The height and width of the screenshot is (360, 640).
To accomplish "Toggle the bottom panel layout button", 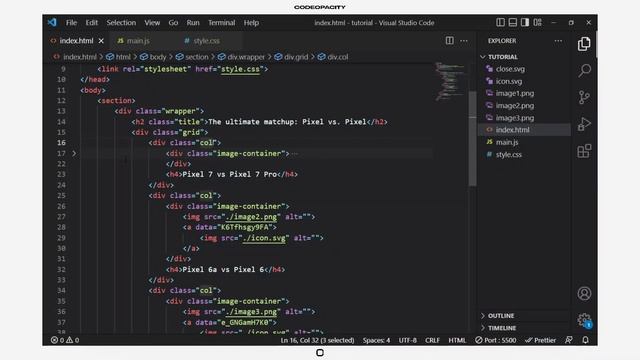I will click(513, 22).
